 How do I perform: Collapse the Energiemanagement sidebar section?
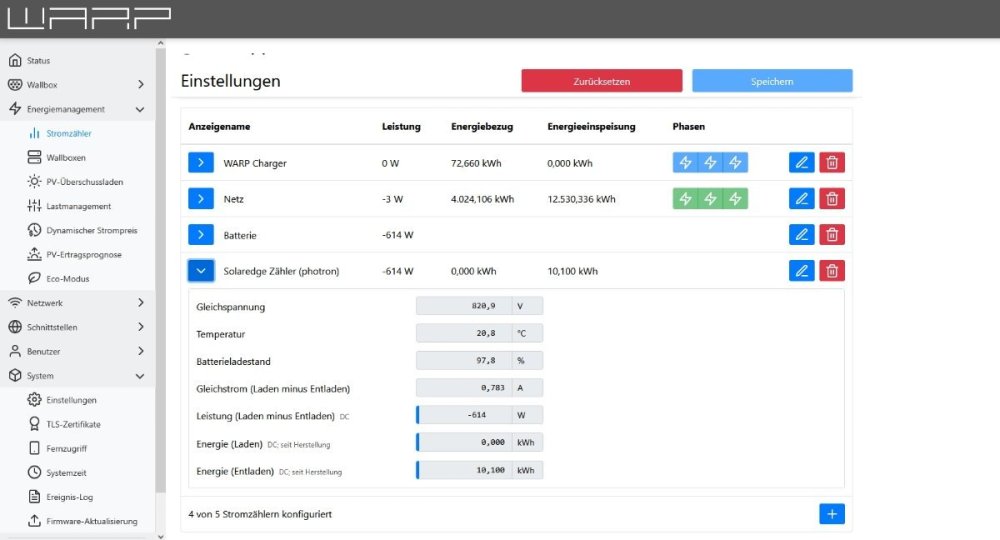pyautogui.click(x=77, y=109)
